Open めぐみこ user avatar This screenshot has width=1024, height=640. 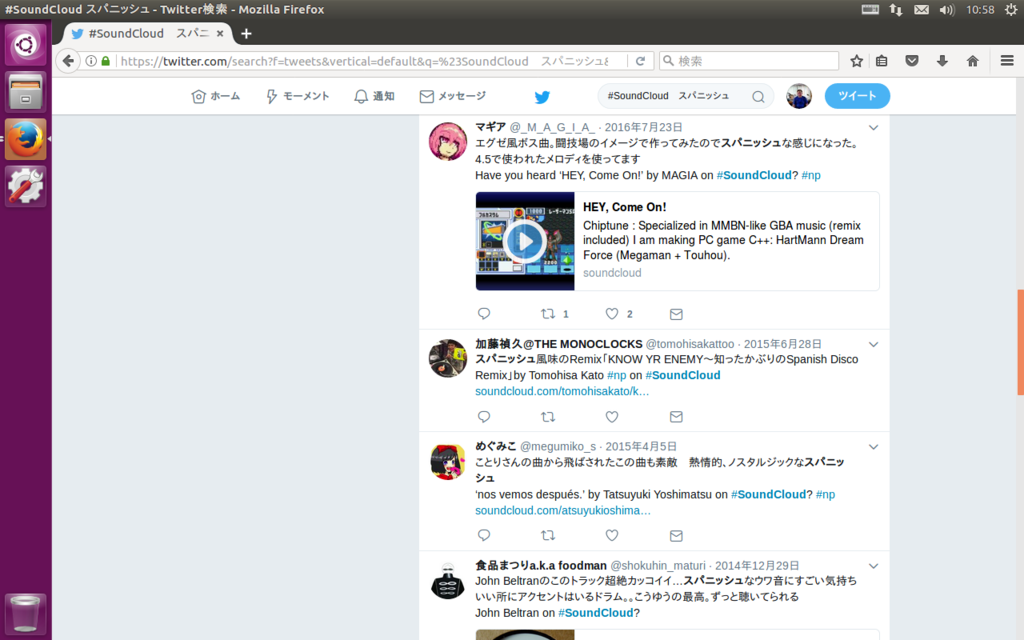click(447, 461)
